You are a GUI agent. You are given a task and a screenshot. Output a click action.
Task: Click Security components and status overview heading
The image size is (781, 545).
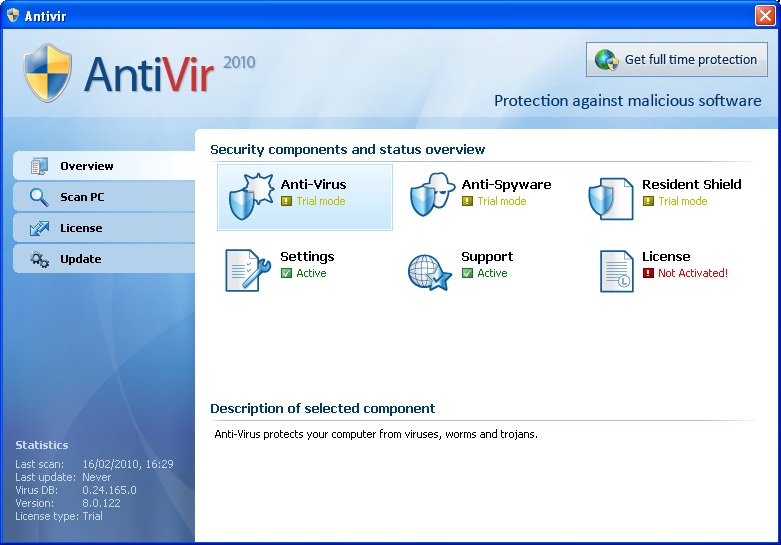coord(347,149)
